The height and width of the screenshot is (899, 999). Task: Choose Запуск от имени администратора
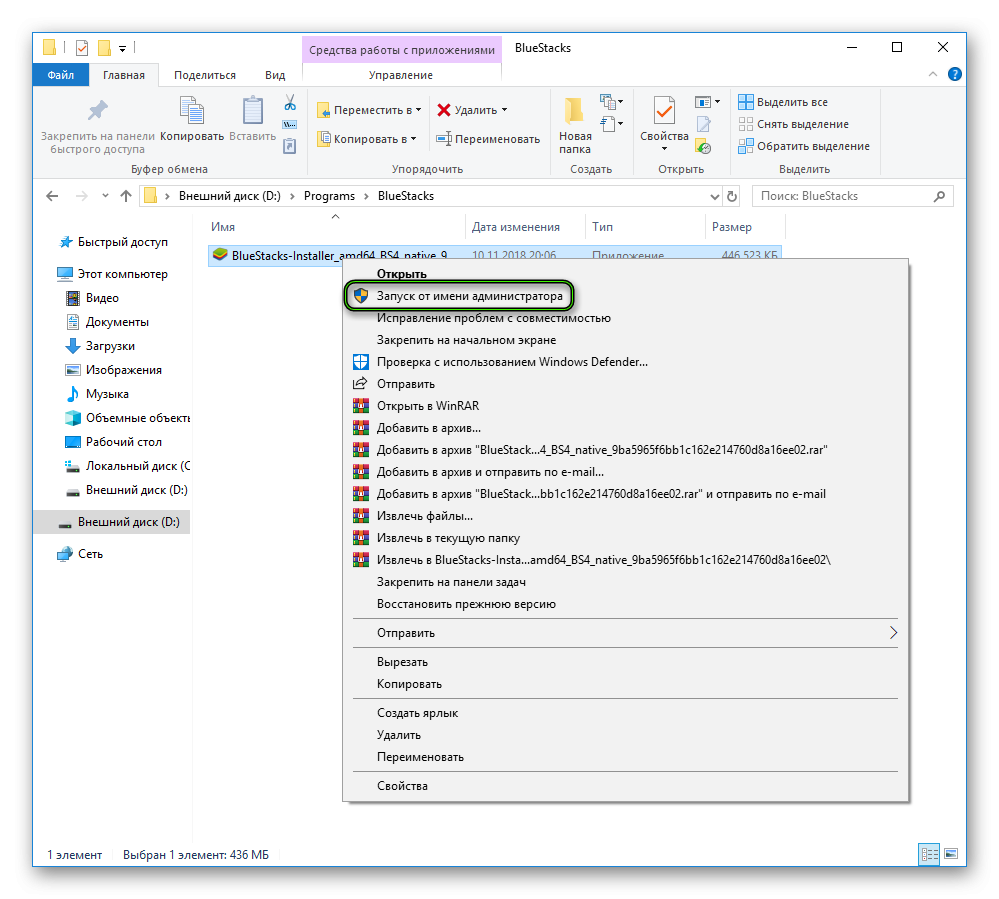459,296
